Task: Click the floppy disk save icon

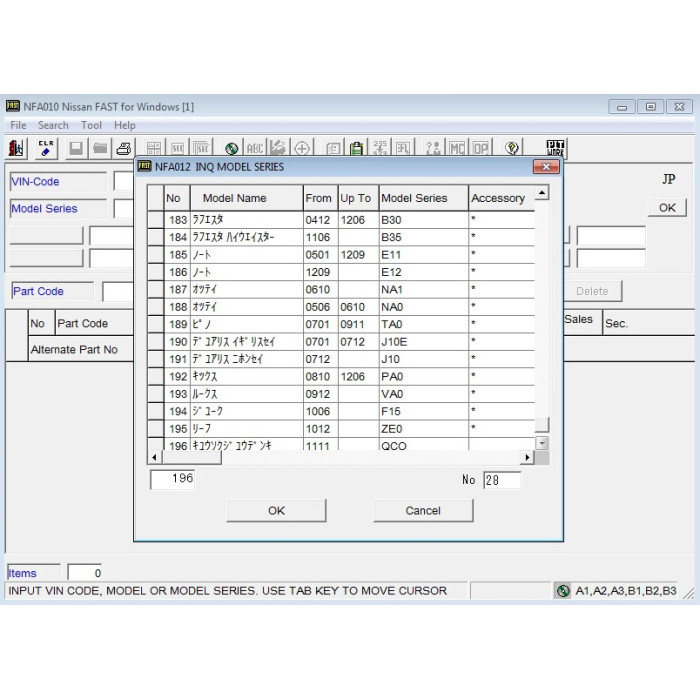Action: pos(76,148)
